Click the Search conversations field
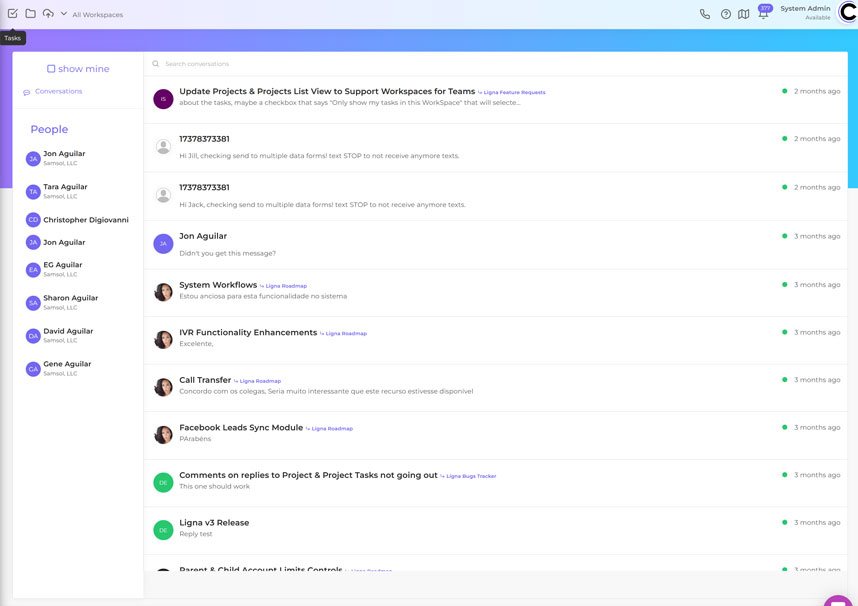This screenshot has height=606, width=858. pyautogui.click(x=400, y=64)
